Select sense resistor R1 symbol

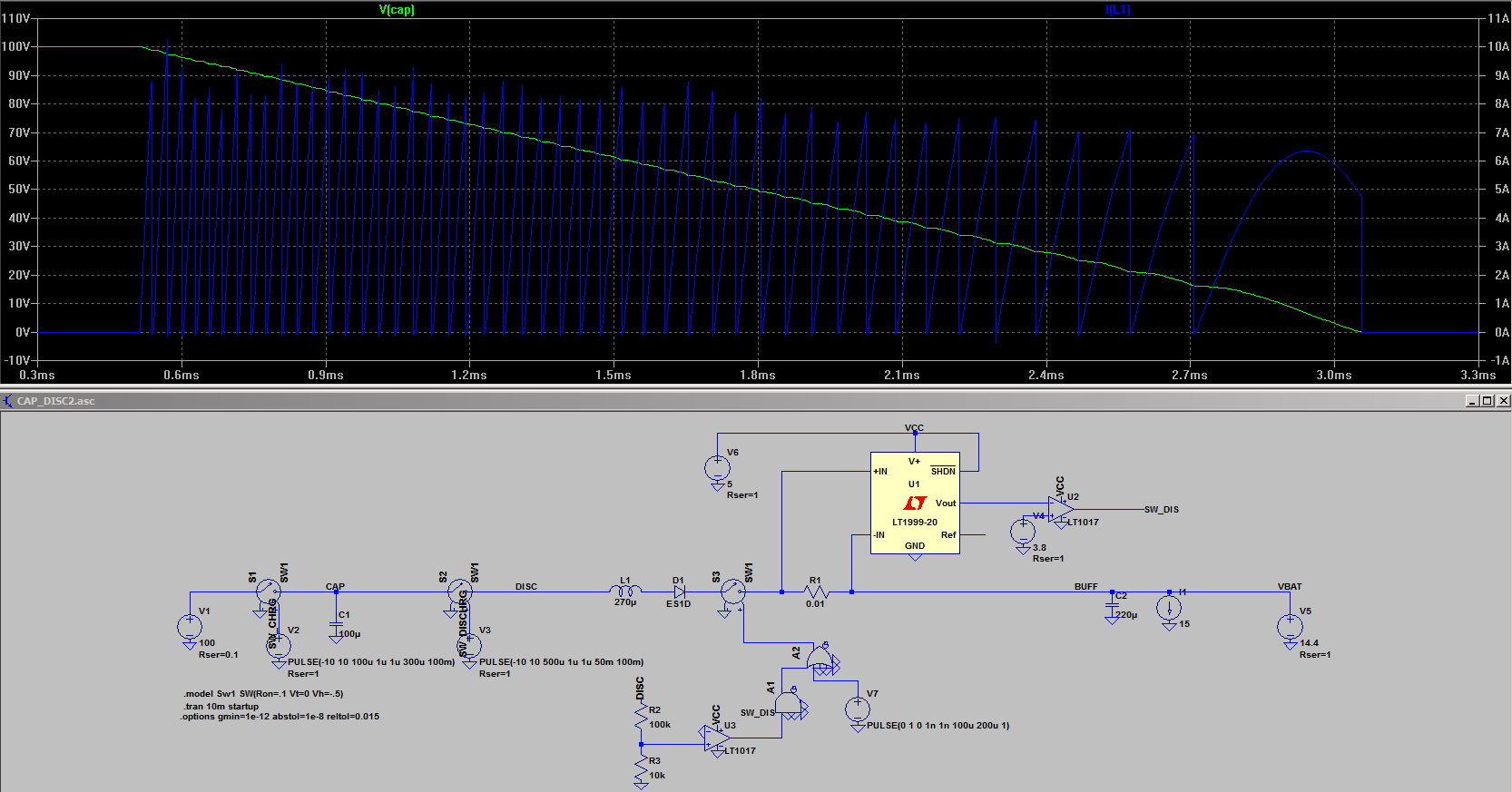click(x=816, y=592)
